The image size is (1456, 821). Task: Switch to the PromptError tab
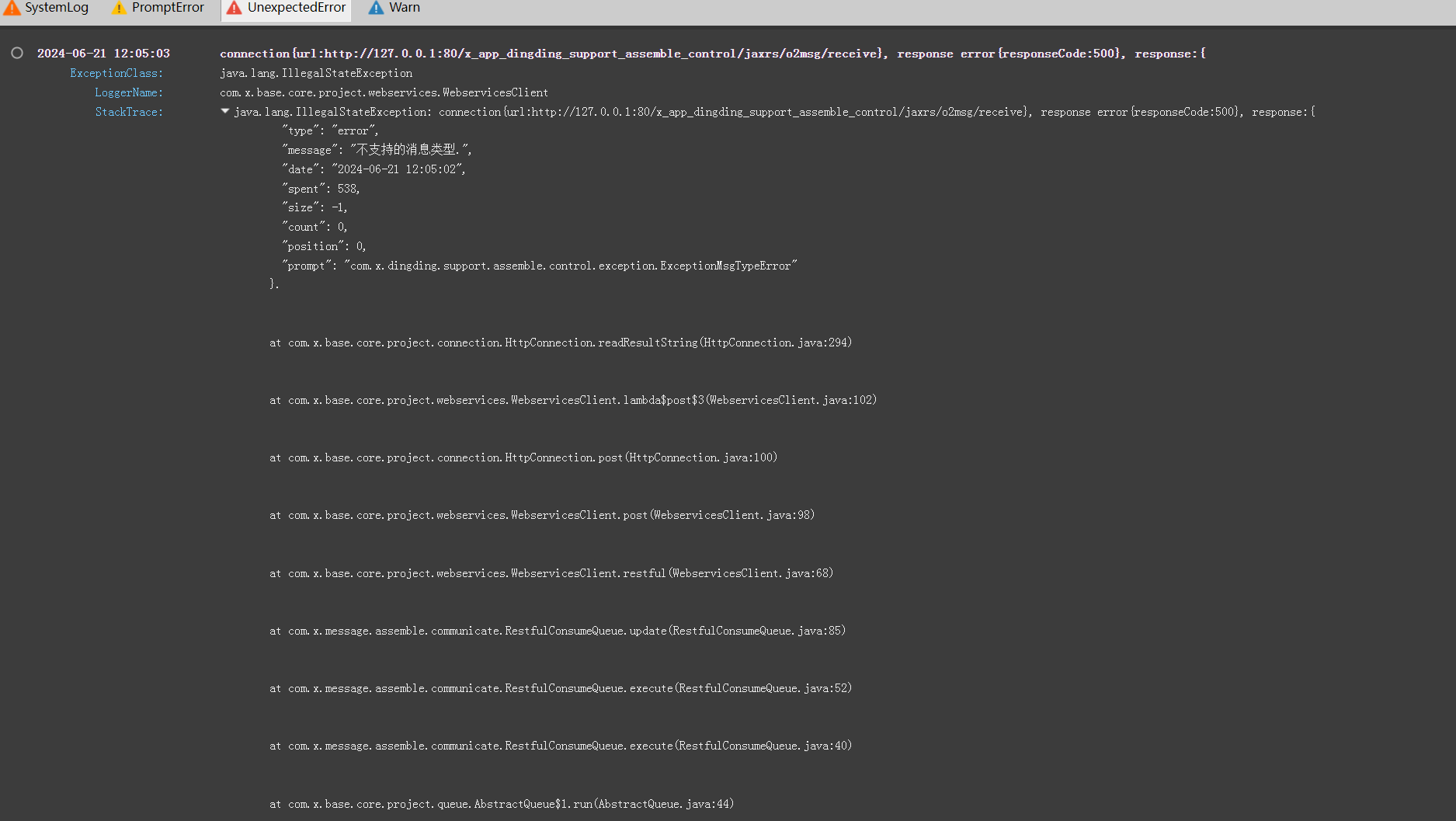[158, 8]
